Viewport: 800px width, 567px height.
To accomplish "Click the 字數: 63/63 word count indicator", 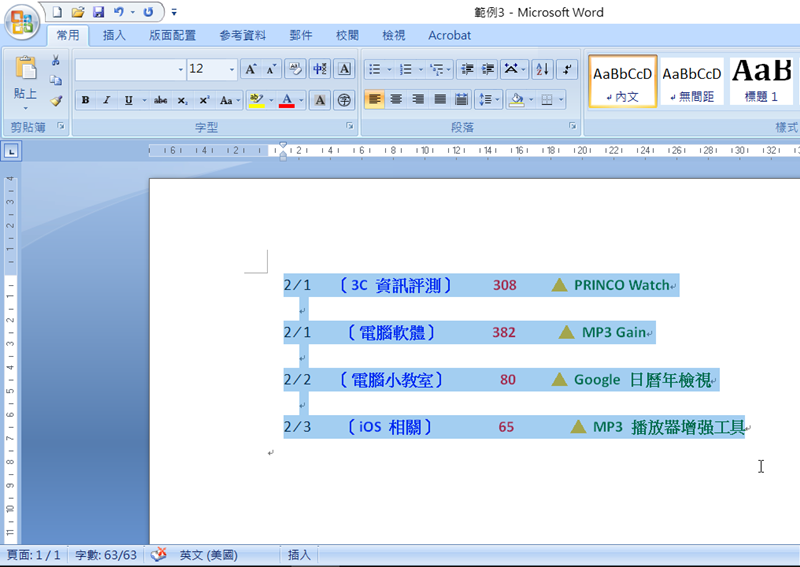I will click(x=106, y=555).
